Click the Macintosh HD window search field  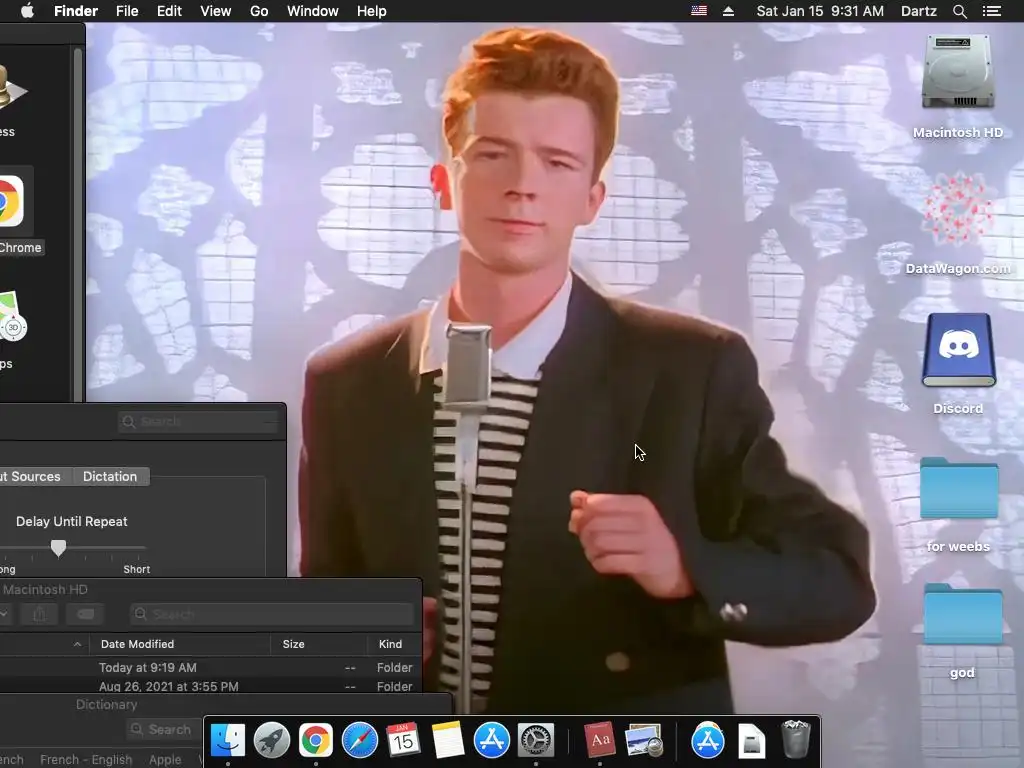pyautogui.click(x=272, y=614)
